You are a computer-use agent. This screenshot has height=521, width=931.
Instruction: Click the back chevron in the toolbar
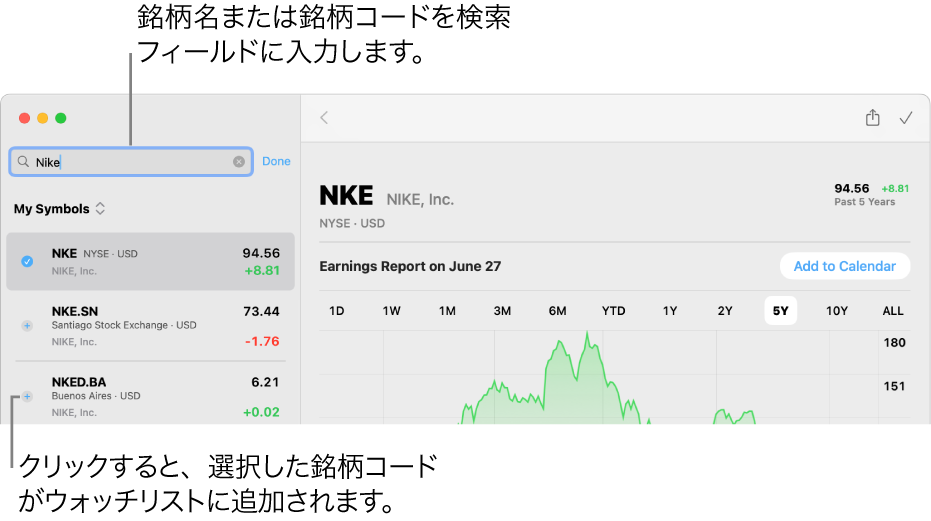pos(324,118)
